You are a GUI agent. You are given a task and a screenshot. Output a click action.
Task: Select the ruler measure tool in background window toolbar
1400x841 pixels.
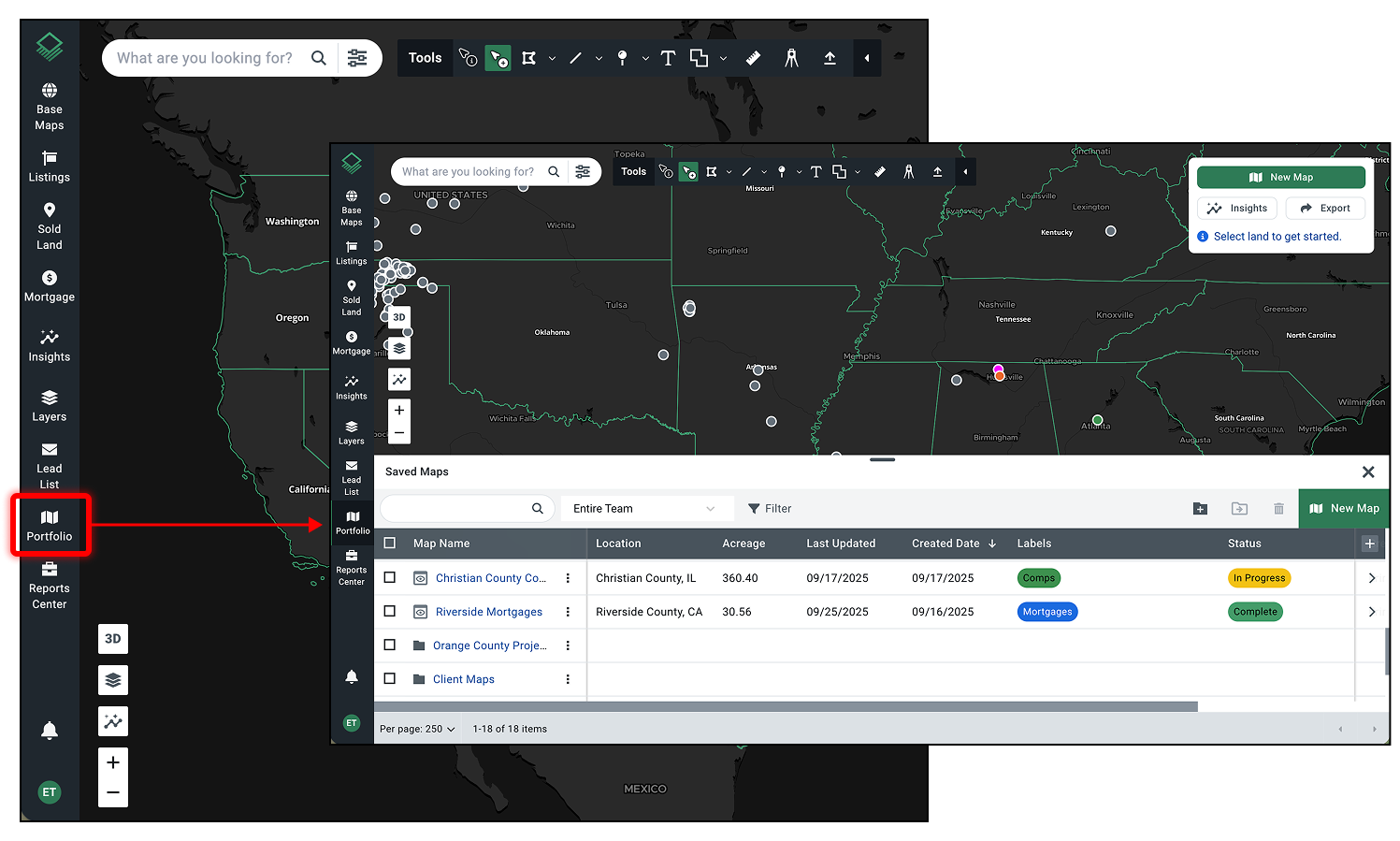pos(753,58)
